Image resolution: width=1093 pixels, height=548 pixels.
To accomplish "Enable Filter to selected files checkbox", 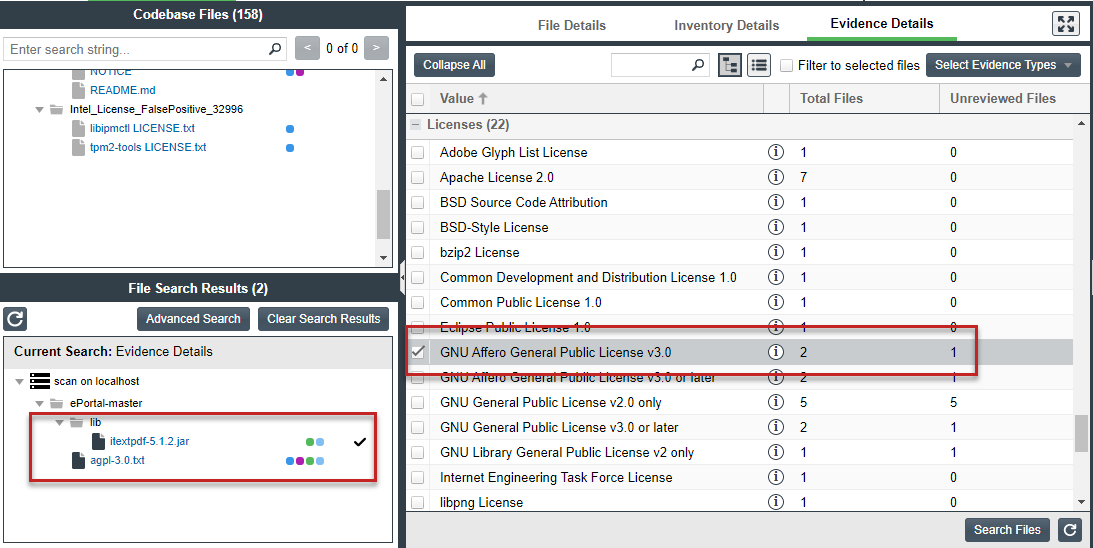I will coord(787,66).
